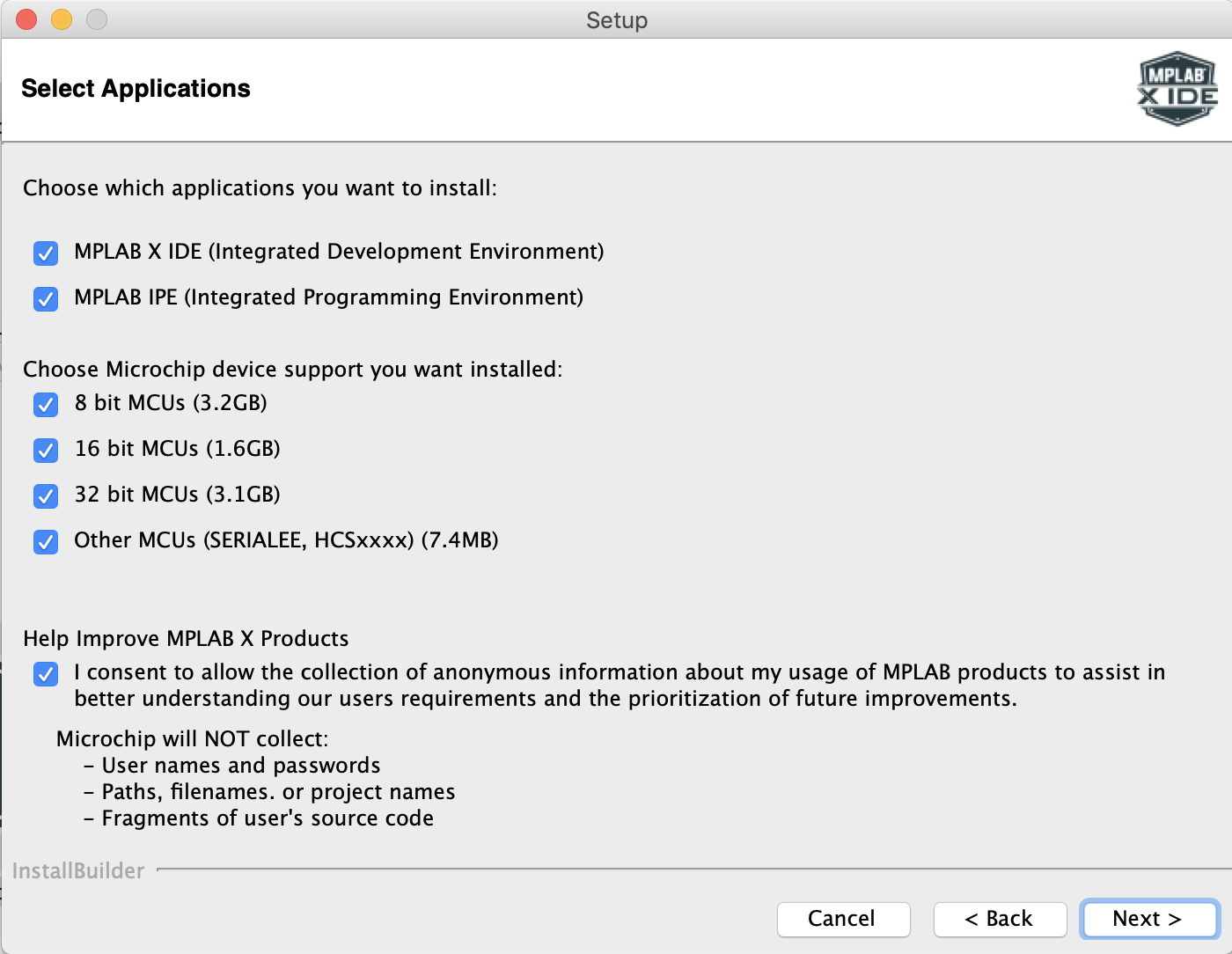
Task: Deselect MPLAB IPE Integrated Programming Environment checkbox
Action: [46, 299]
